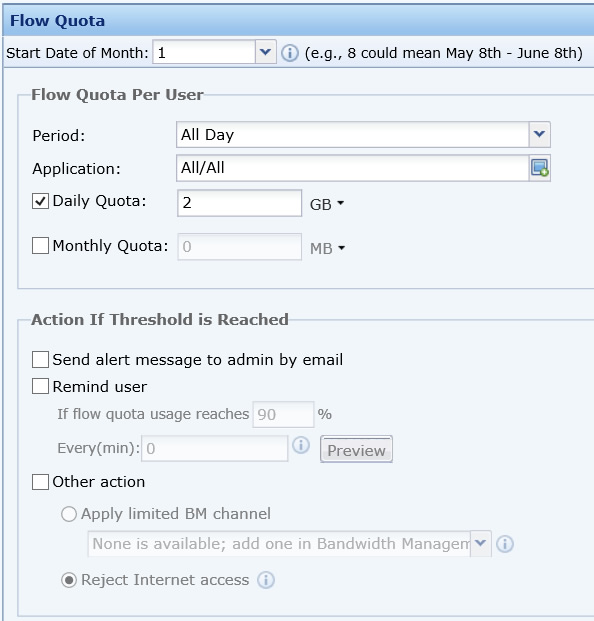Viewport: 594px width, 621px height.
Task: Click the Daily Quota value input field
Action: [x=240, y=203]
